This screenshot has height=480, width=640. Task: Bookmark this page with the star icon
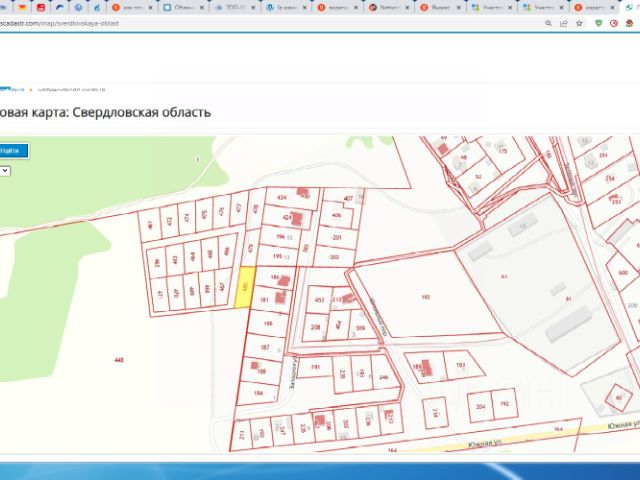pos(579,23)
